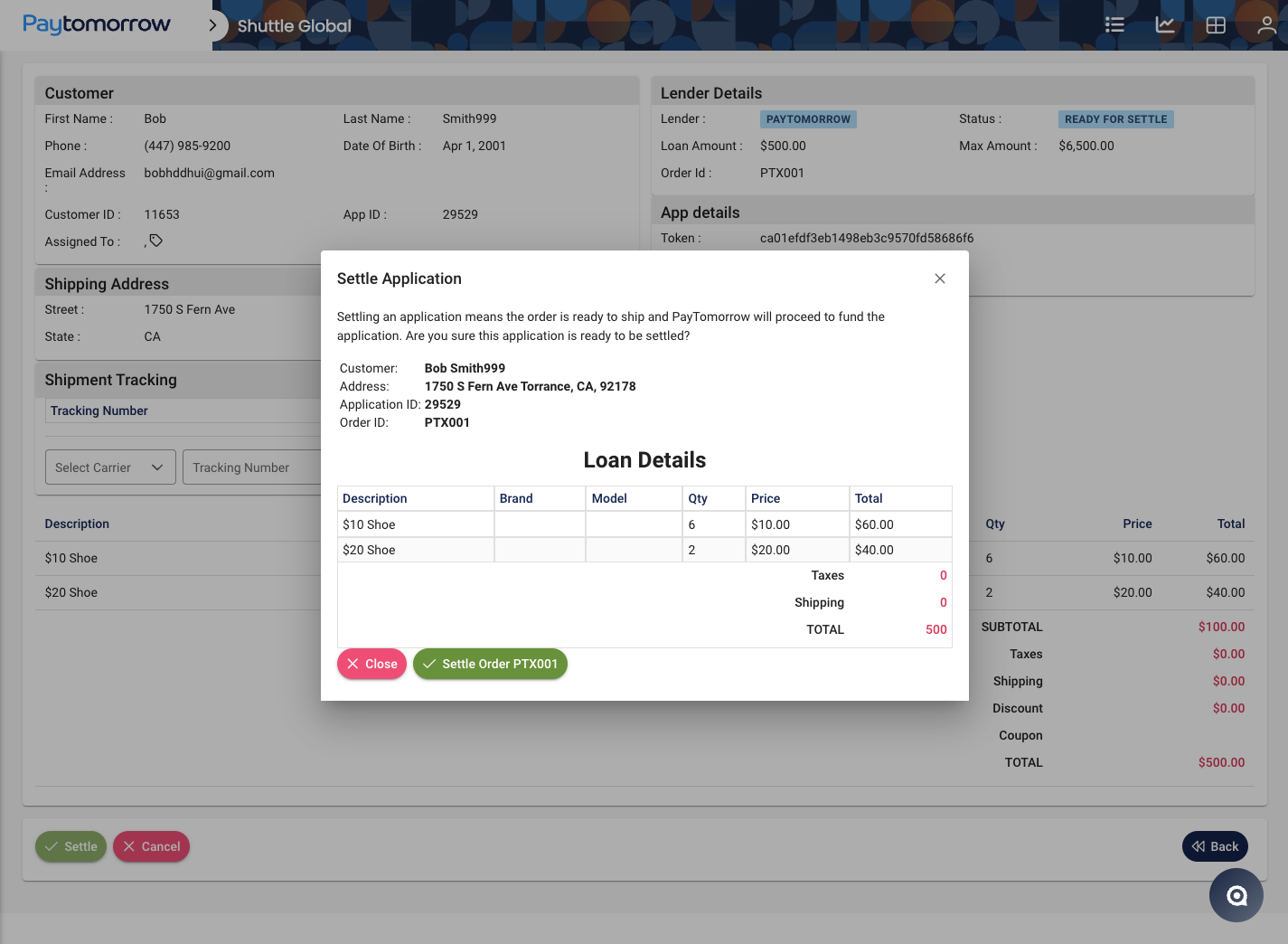Screen dimensions: 1288x944
Task: Select the $10 Shoe row in dialog table
Action: pos(644,524)
